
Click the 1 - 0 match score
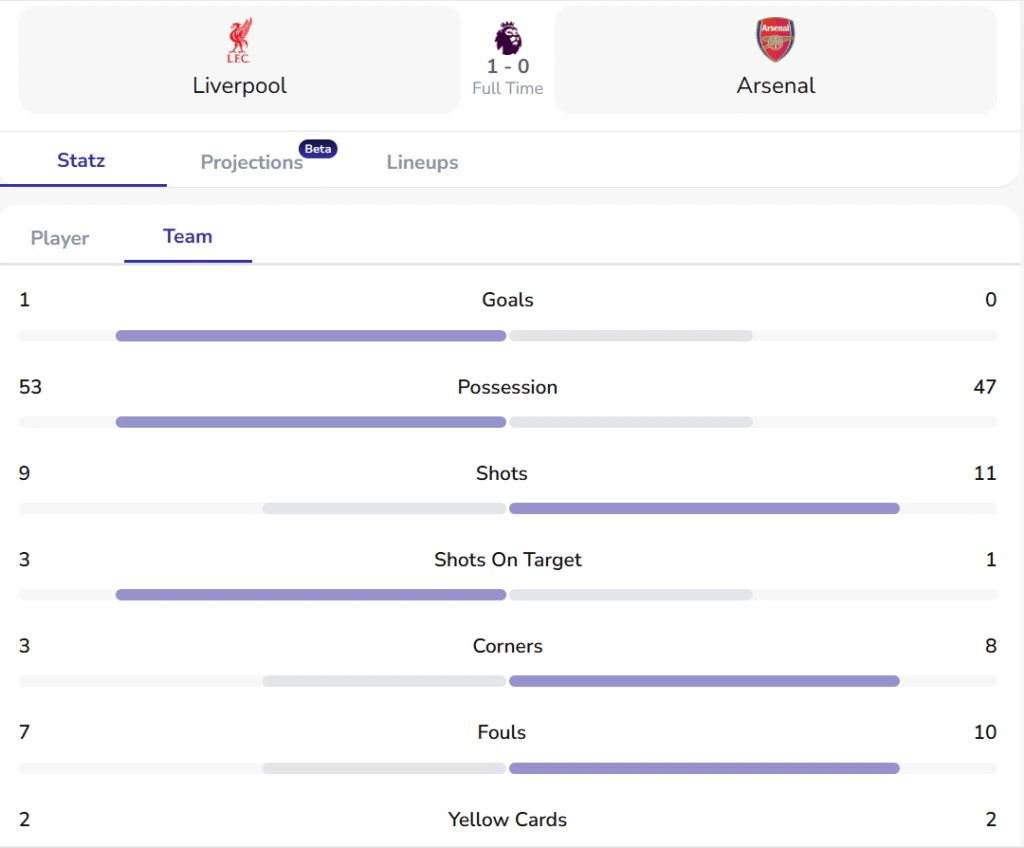508,67
